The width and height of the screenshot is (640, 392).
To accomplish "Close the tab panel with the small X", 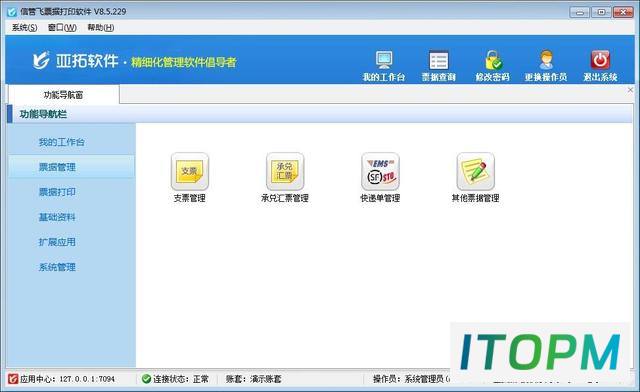I will (630, 89).
